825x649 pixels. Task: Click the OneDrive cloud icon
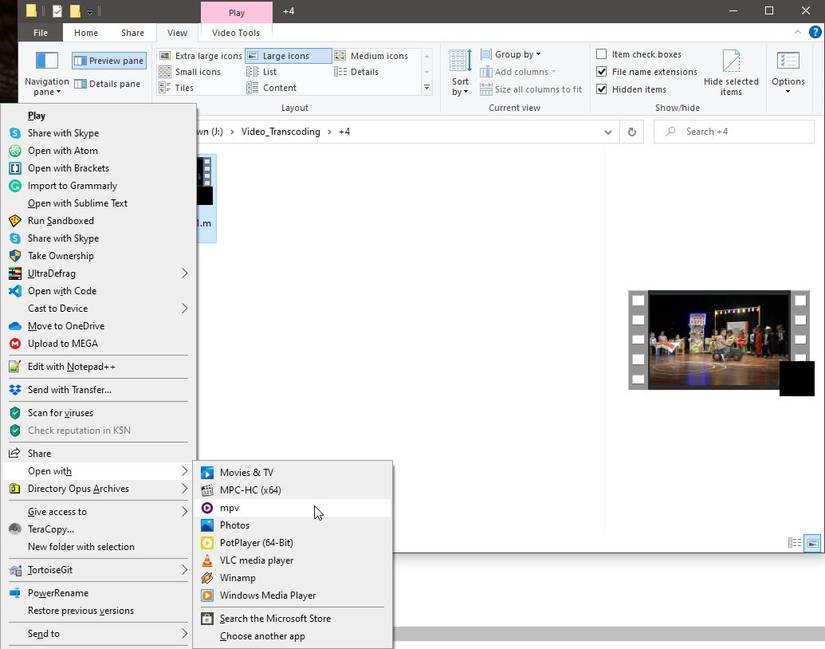pos(15,326)
